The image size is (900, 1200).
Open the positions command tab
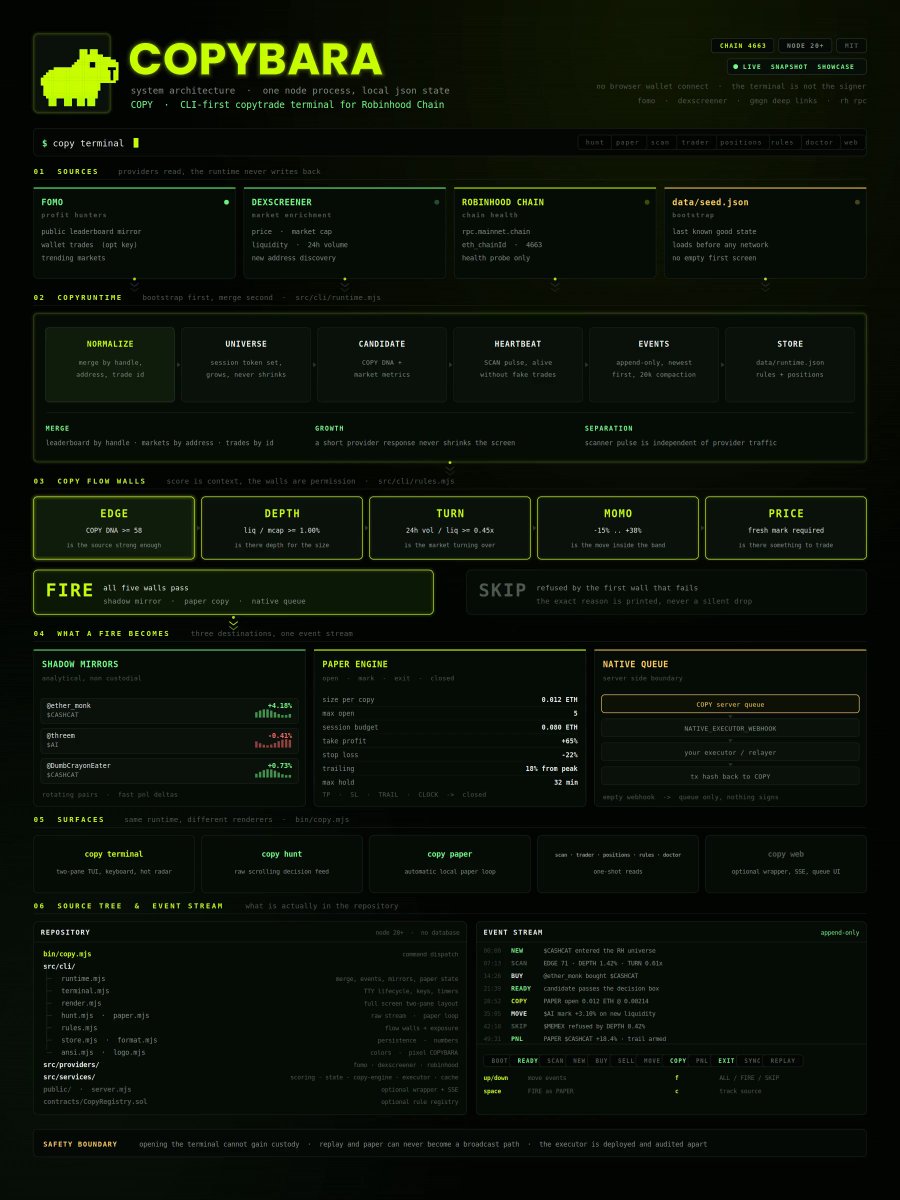point(741,142)
